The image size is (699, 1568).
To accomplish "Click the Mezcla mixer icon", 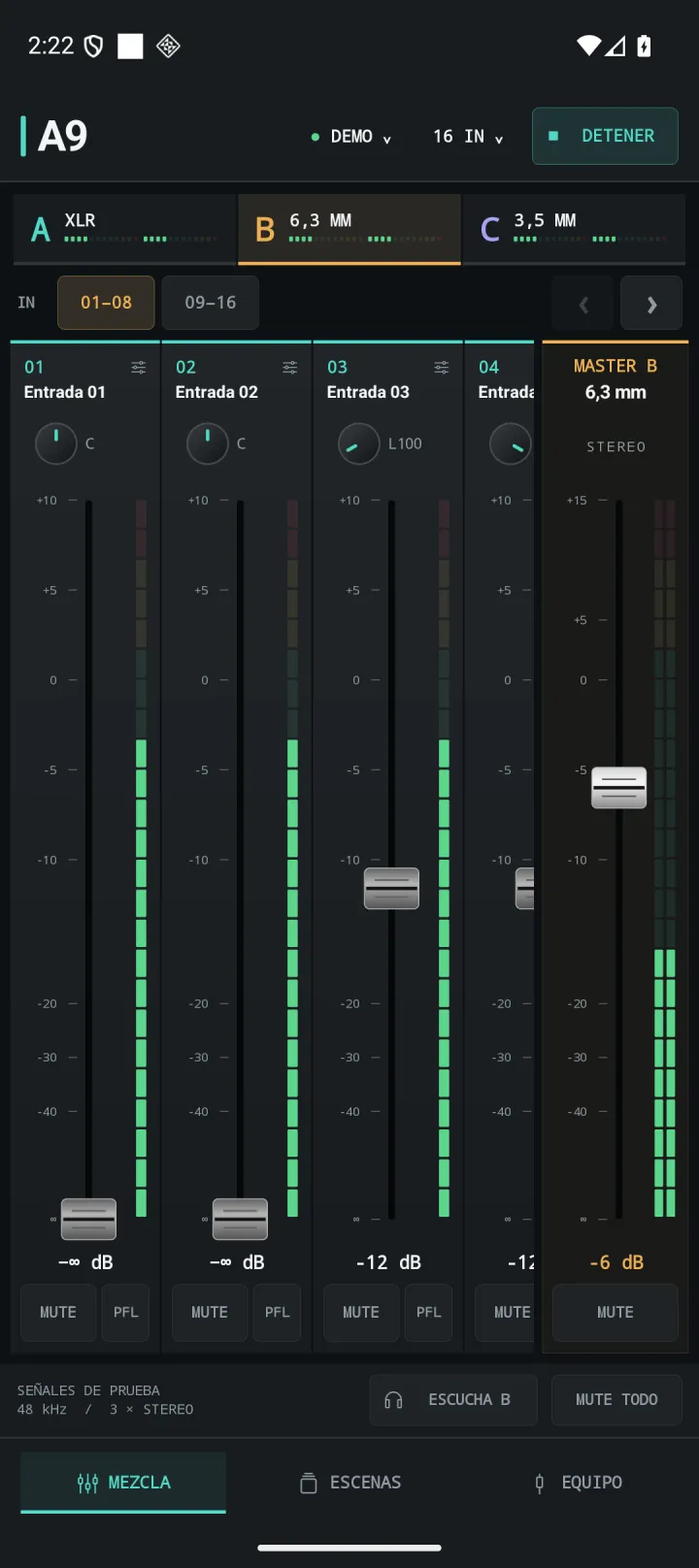I will click(x=87, y=1483).
